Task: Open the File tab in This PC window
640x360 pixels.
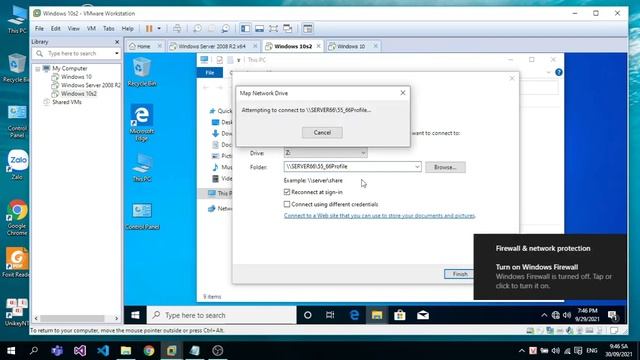Action: 210,73
